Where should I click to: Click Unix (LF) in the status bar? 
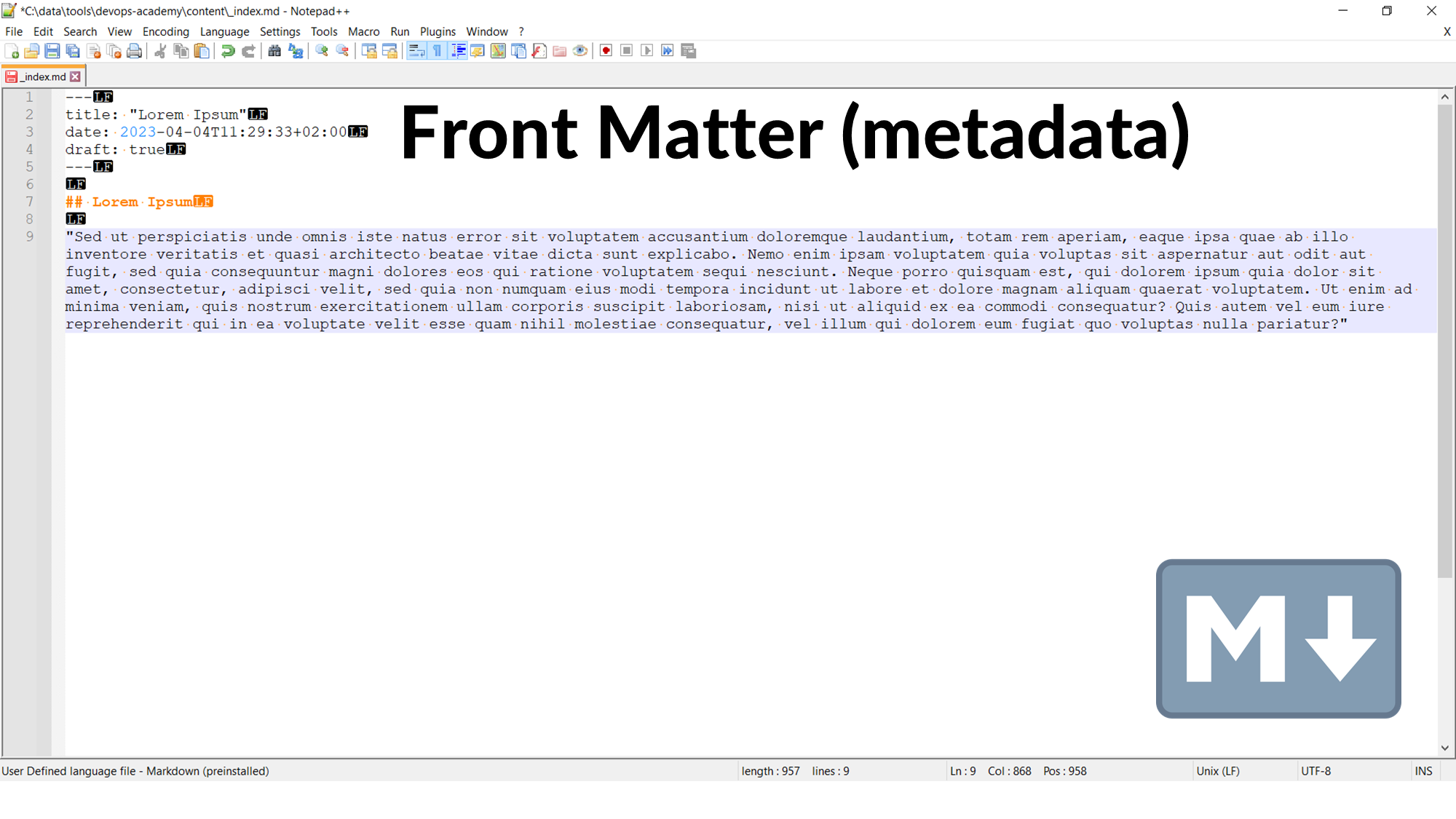click(1217, 771)
